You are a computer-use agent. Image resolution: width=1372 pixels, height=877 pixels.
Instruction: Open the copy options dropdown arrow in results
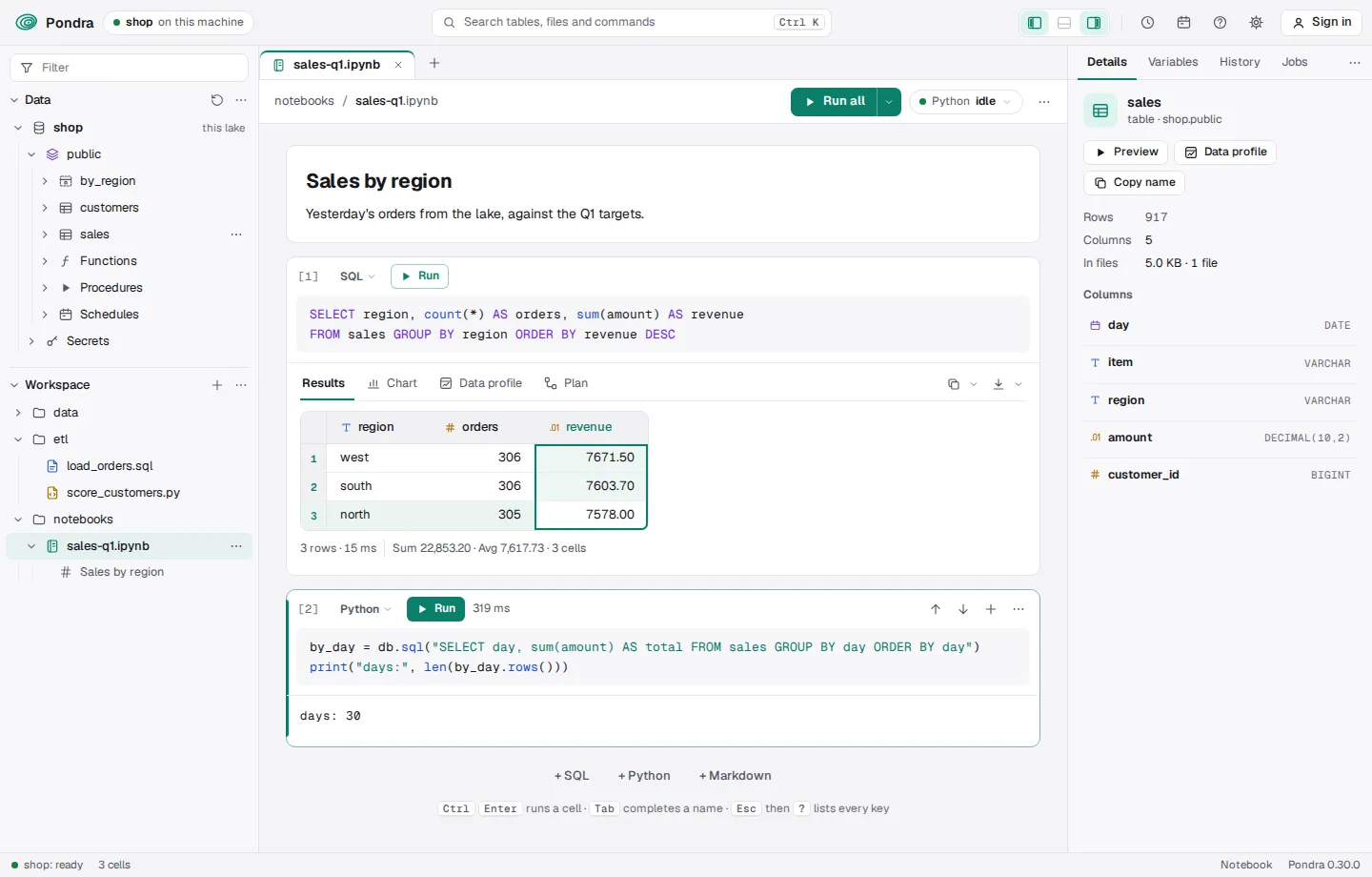tap(974, 384)
